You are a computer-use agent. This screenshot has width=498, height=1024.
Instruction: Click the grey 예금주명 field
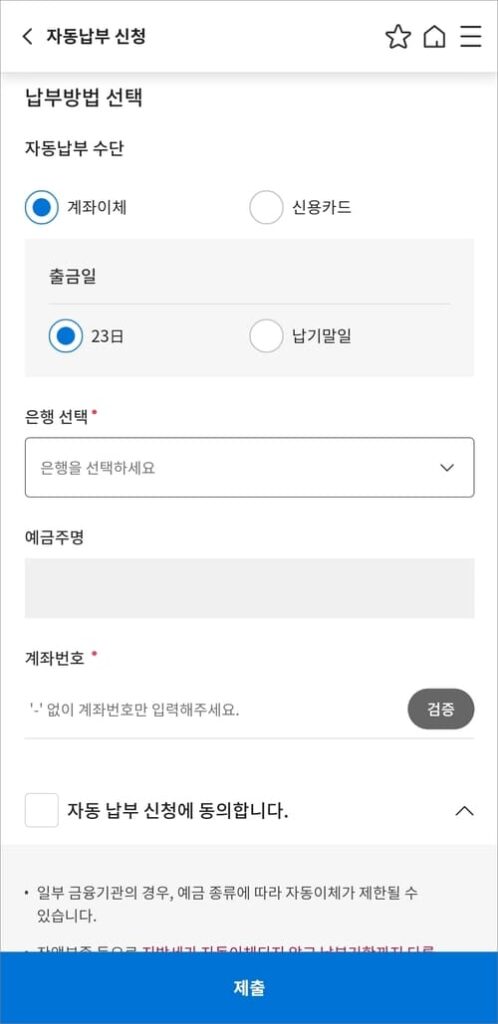pyautogui.click(x=249, y=588)
